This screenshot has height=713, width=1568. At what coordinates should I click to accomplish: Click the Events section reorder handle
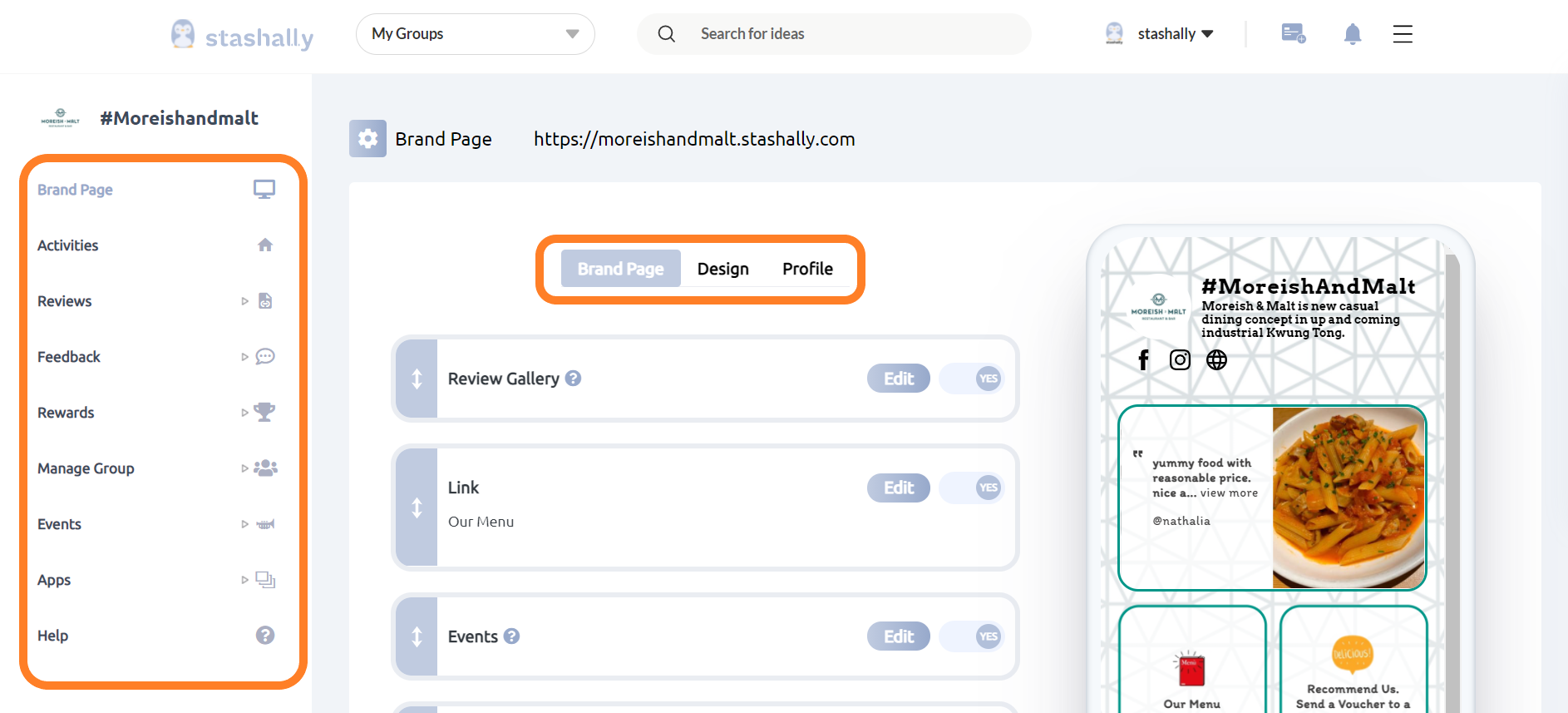click(417, 636)
